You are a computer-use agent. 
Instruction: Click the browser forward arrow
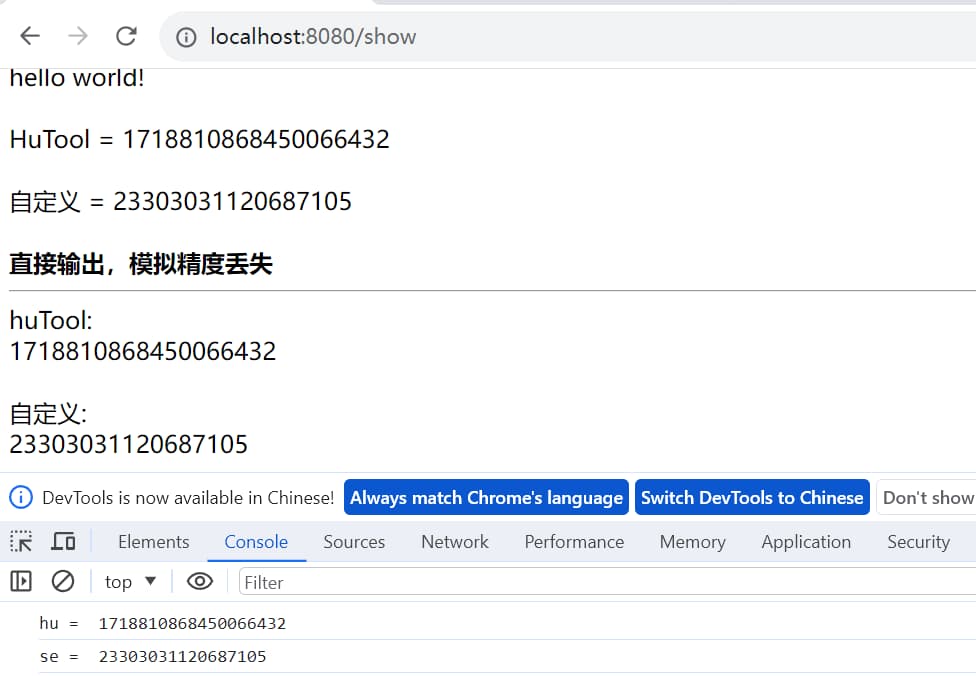(x=78, y=37)
